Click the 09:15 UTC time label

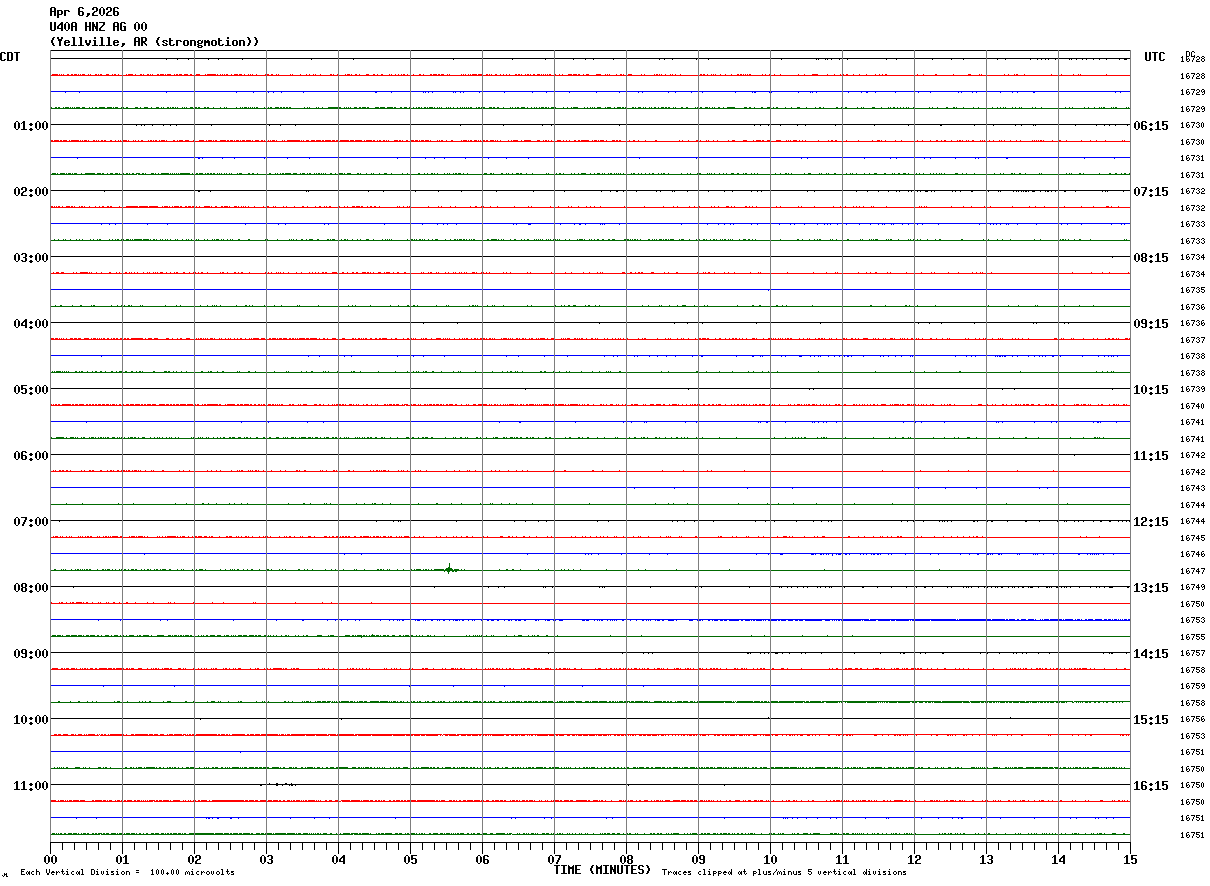click(x=1150, y=324)
